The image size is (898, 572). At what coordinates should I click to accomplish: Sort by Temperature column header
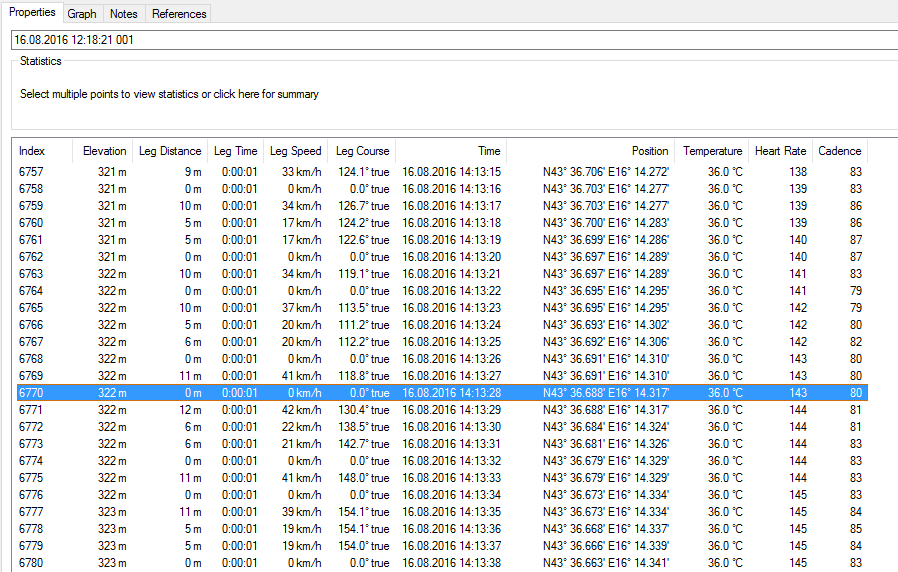(x=712, y=151)
